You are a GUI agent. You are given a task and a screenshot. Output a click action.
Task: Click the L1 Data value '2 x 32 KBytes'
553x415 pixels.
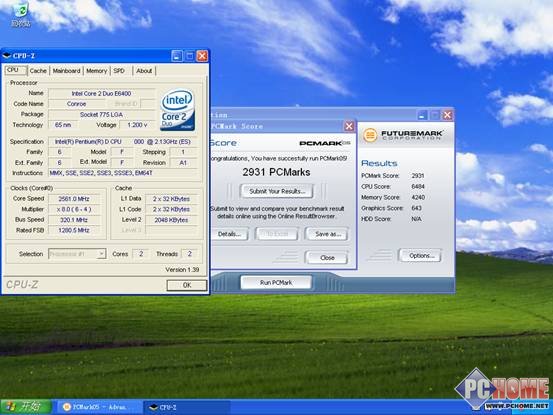tap(171, 199)
